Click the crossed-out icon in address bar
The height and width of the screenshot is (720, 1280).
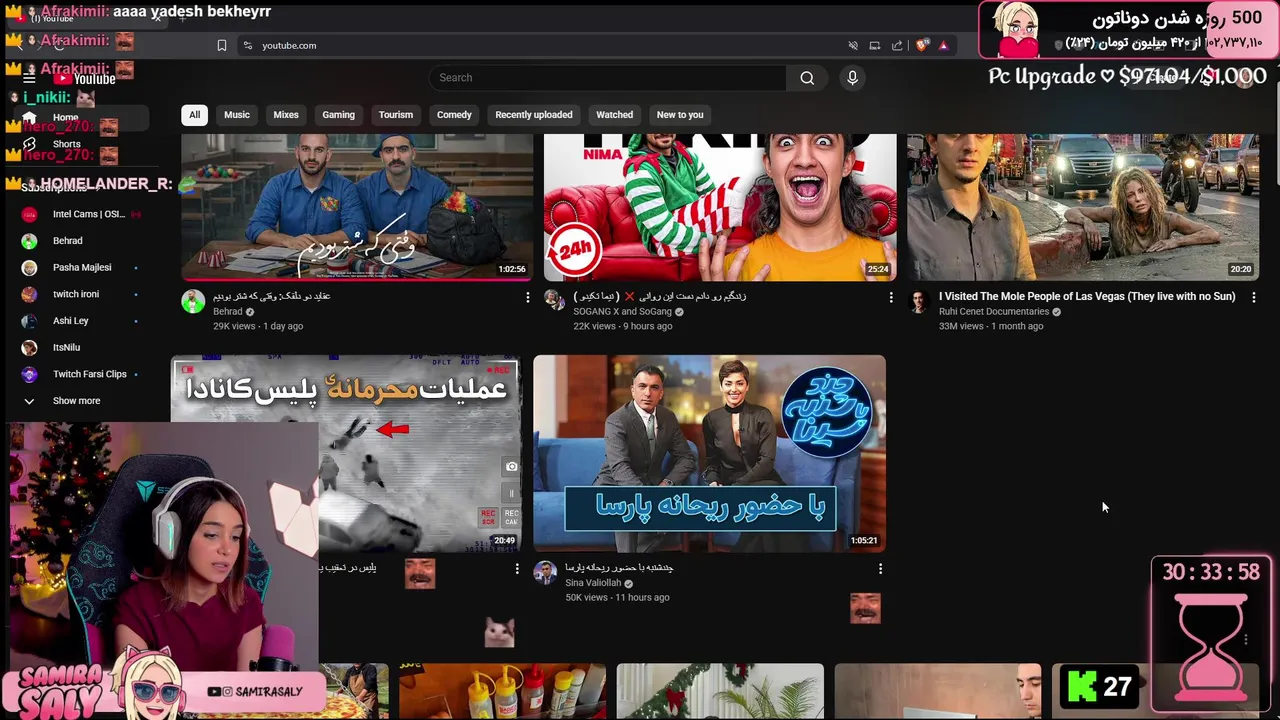(853, 45)
